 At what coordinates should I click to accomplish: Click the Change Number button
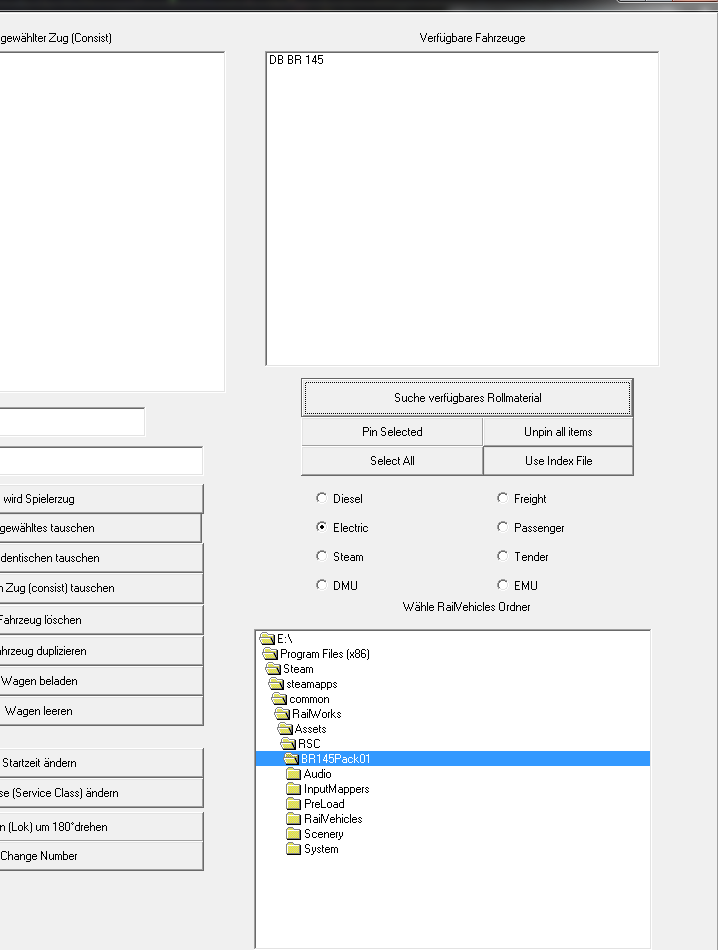click(x=101, y=855)
